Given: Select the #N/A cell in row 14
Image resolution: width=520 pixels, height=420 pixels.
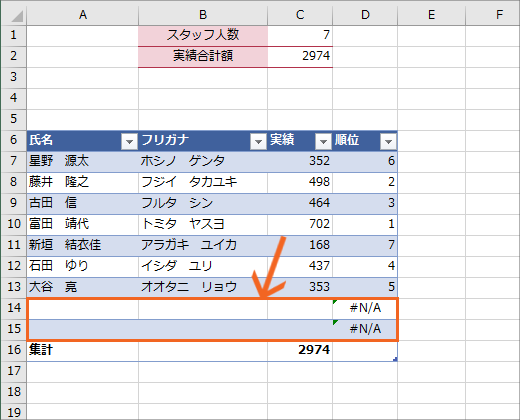Looking at the screenshot, I should coord(365,308).
